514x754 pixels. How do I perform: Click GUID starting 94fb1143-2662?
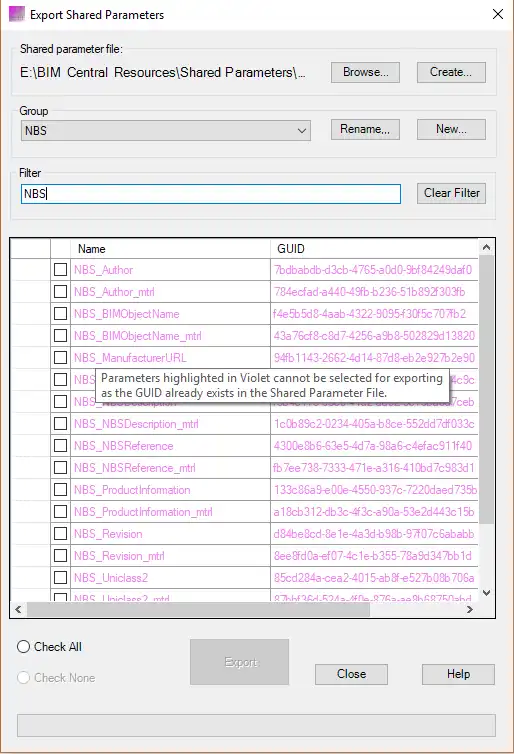tap(374, 358)
